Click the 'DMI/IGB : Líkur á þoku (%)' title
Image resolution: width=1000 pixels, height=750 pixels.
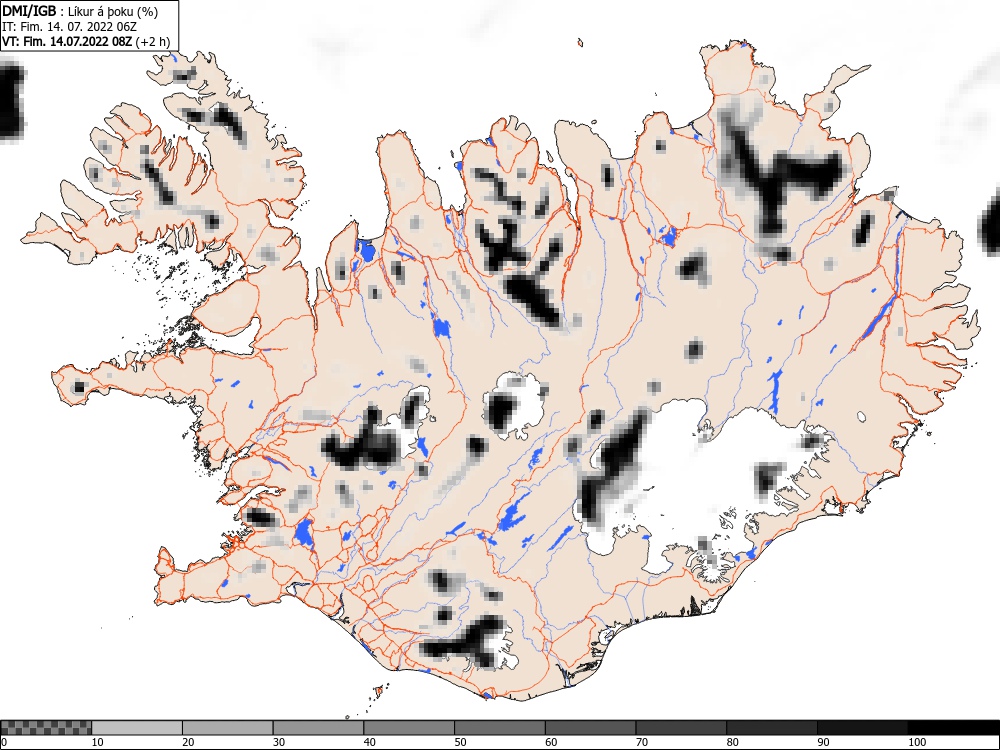[x=80, y=11]
